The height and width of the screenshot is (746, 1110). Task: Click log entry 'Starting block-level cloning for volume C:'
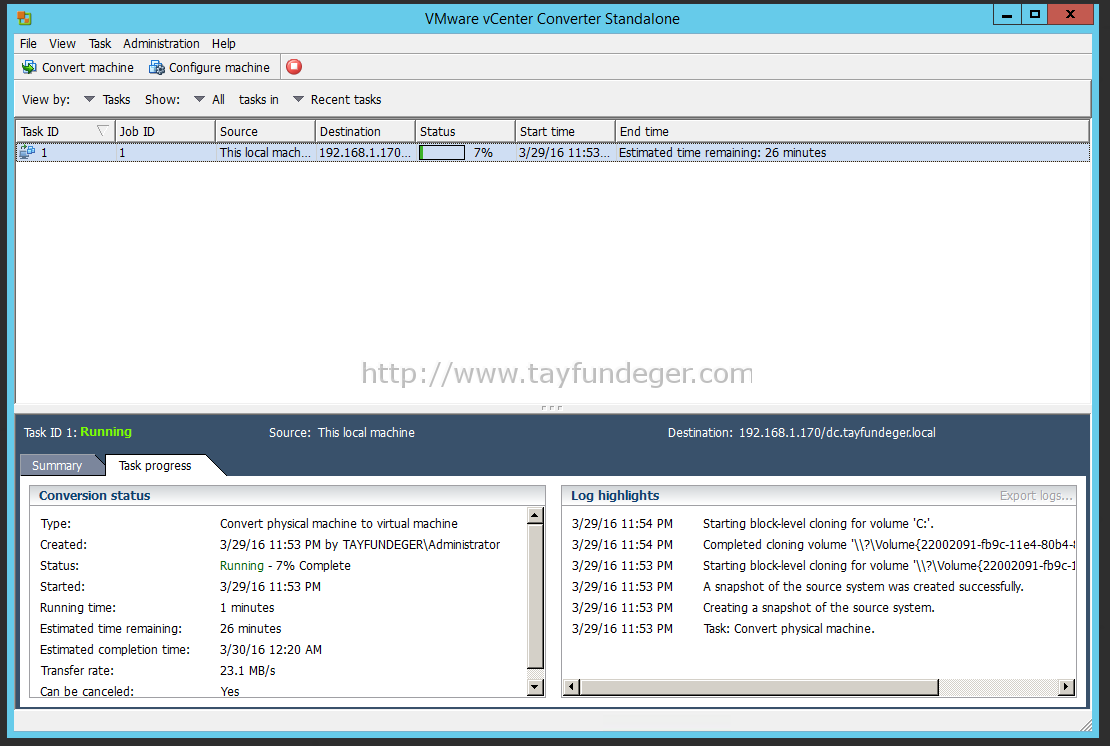pyautogui.click(x=818, y=523)
